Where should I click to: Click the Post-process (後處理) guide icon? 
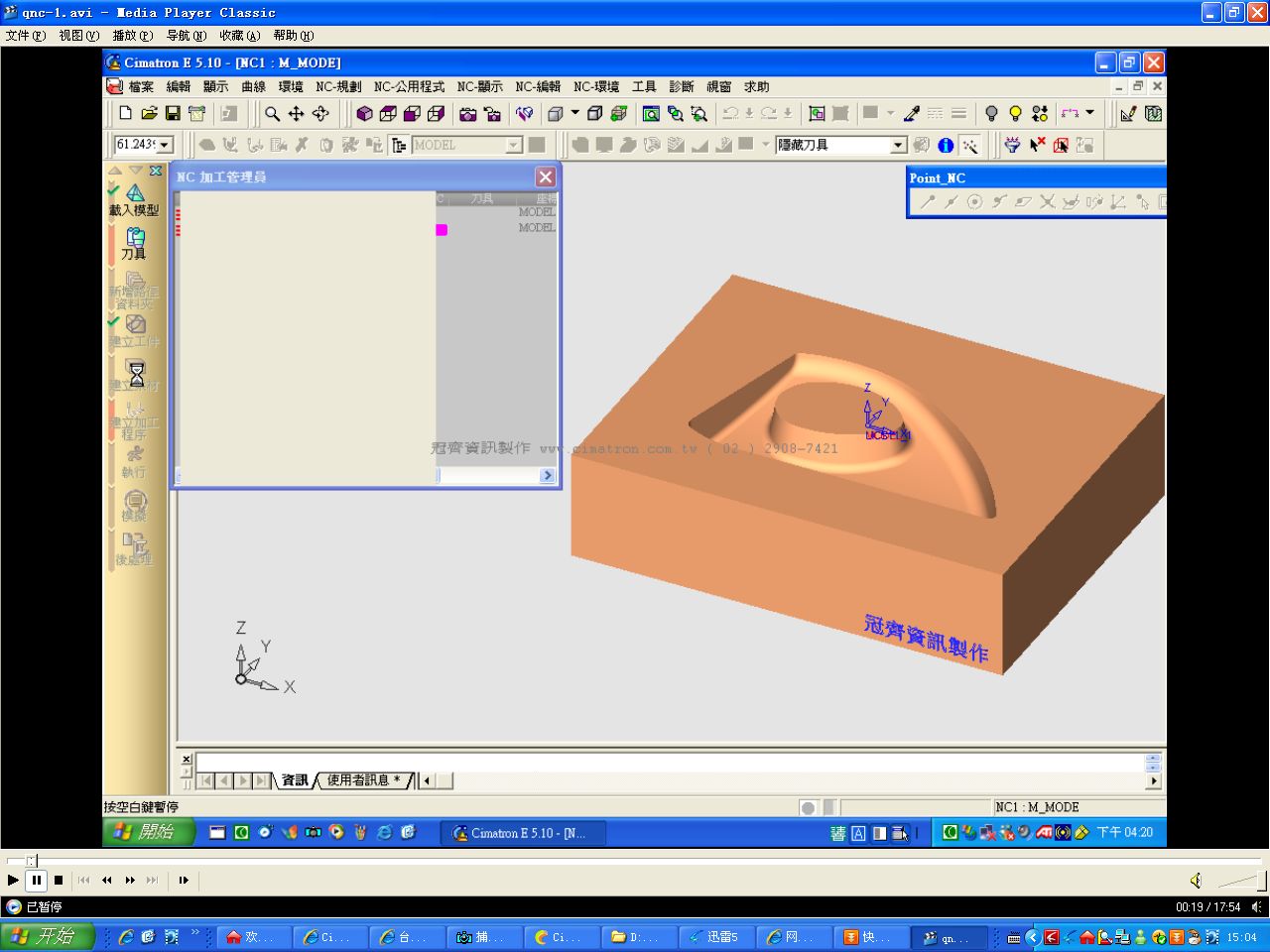click(134, 549)
